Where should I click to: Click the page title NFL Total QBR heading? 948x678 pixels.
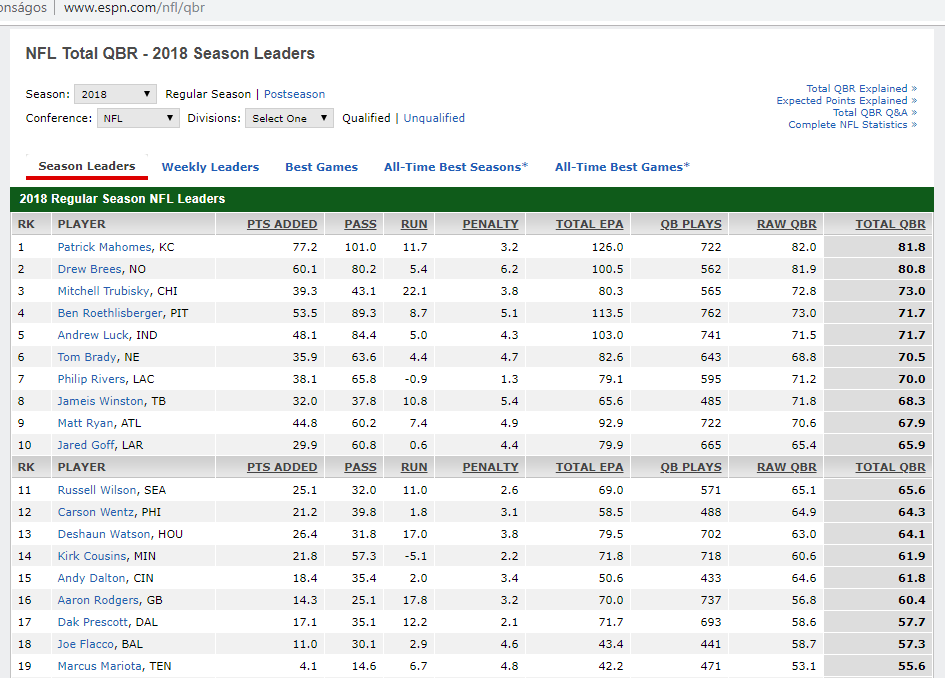click(170, 53)
